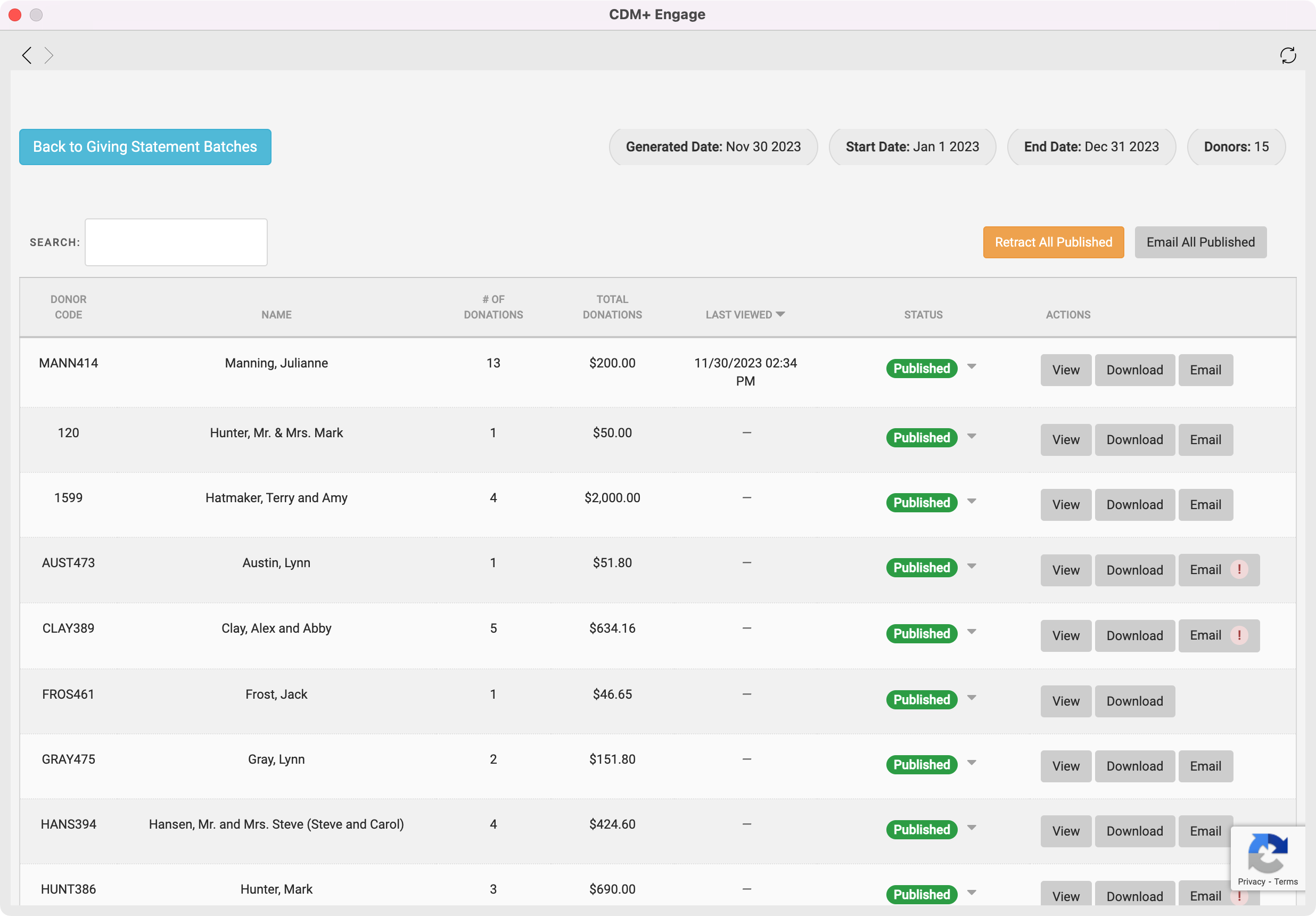This screenshot has width=1316, height=916.
Task: Click the back navigation arrow
Action: click(x=27, y=55)
